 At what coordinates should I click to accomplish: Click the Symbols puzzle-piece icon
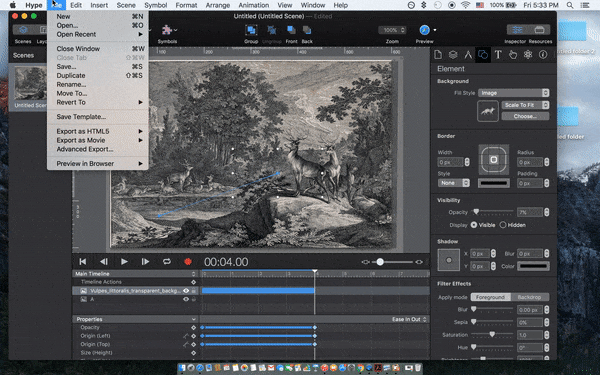[x=166, y=30]
